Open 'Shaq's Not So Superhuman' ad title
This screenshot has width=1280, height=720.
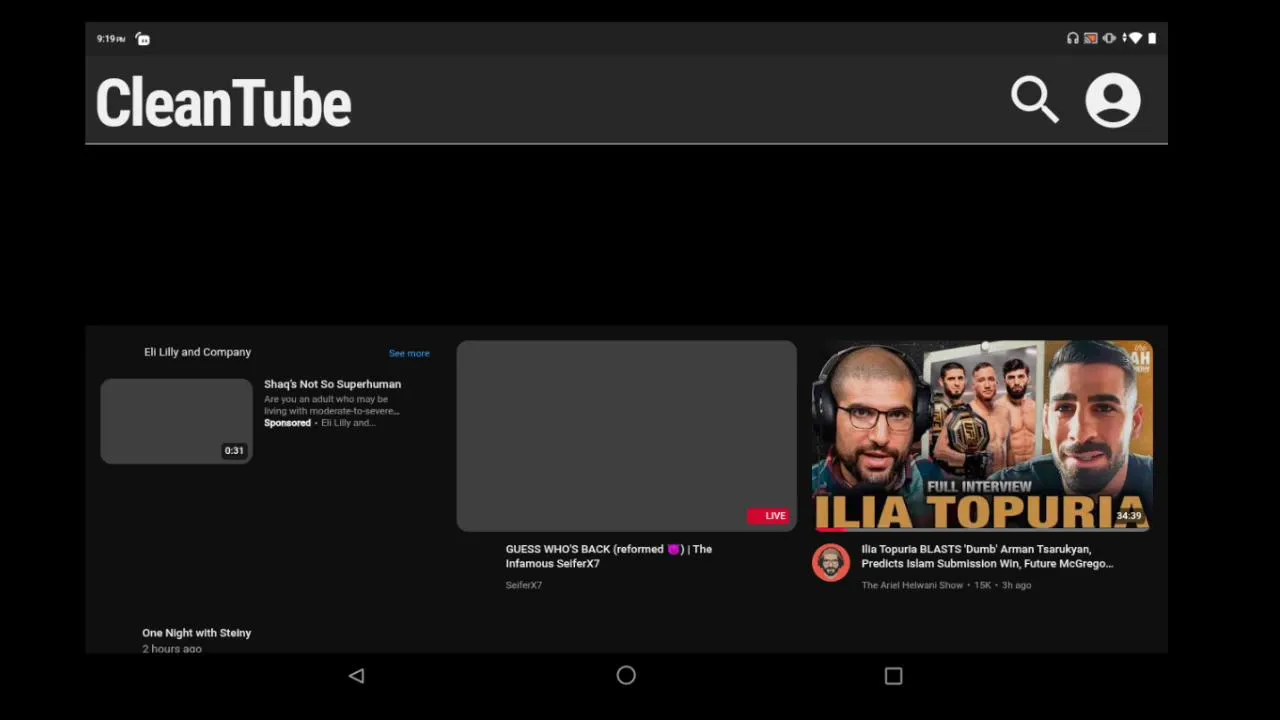332,384
